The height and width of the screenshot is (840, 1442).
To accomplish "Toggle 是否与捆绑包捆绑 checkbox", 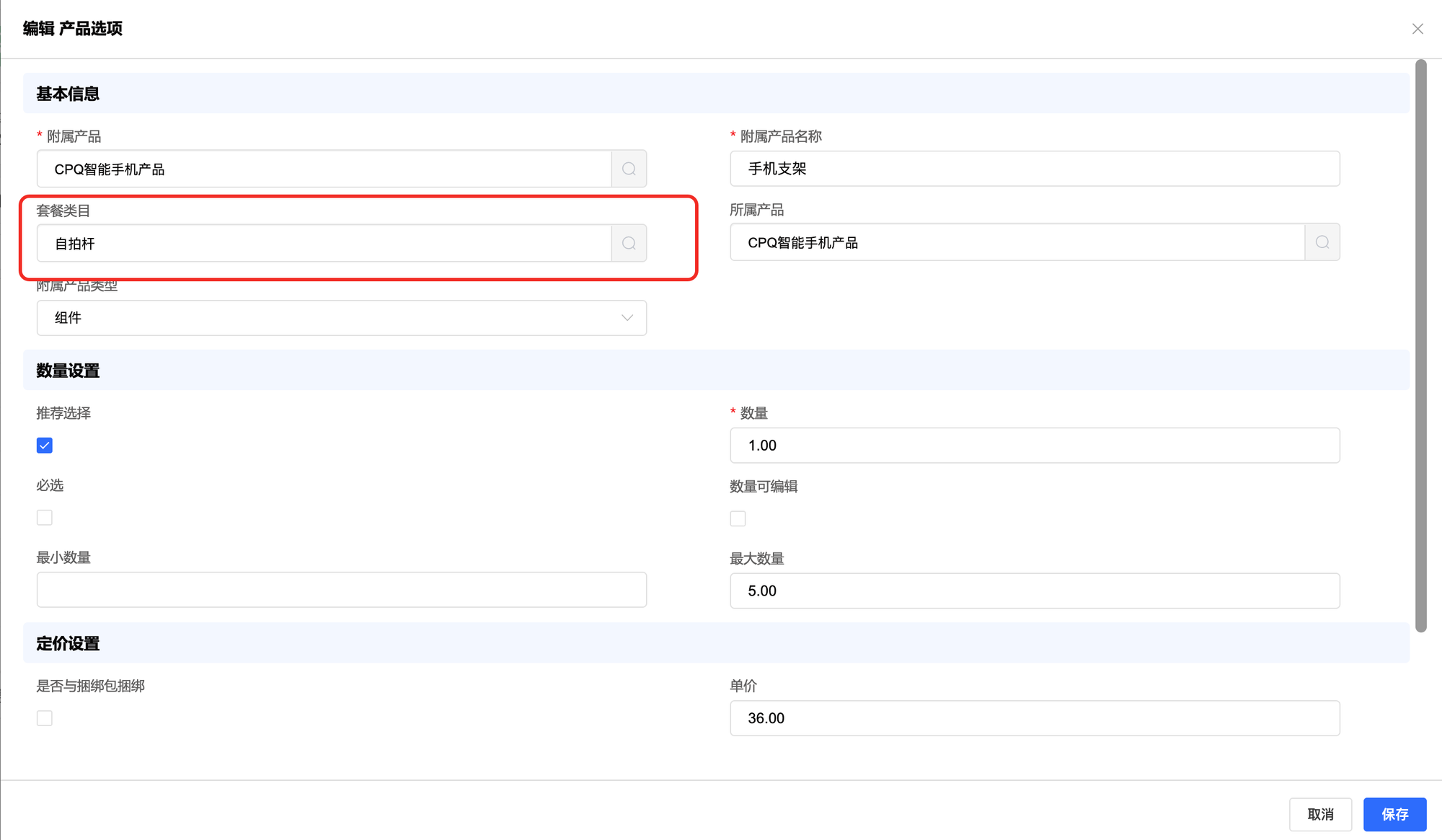I will coord(45,718).
